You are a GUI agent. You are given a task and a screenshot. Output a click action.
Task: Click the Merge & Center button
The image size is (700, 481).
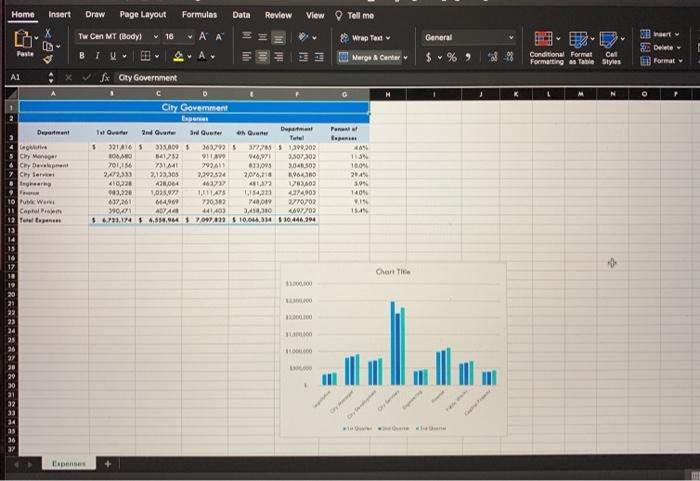point(369,57)
